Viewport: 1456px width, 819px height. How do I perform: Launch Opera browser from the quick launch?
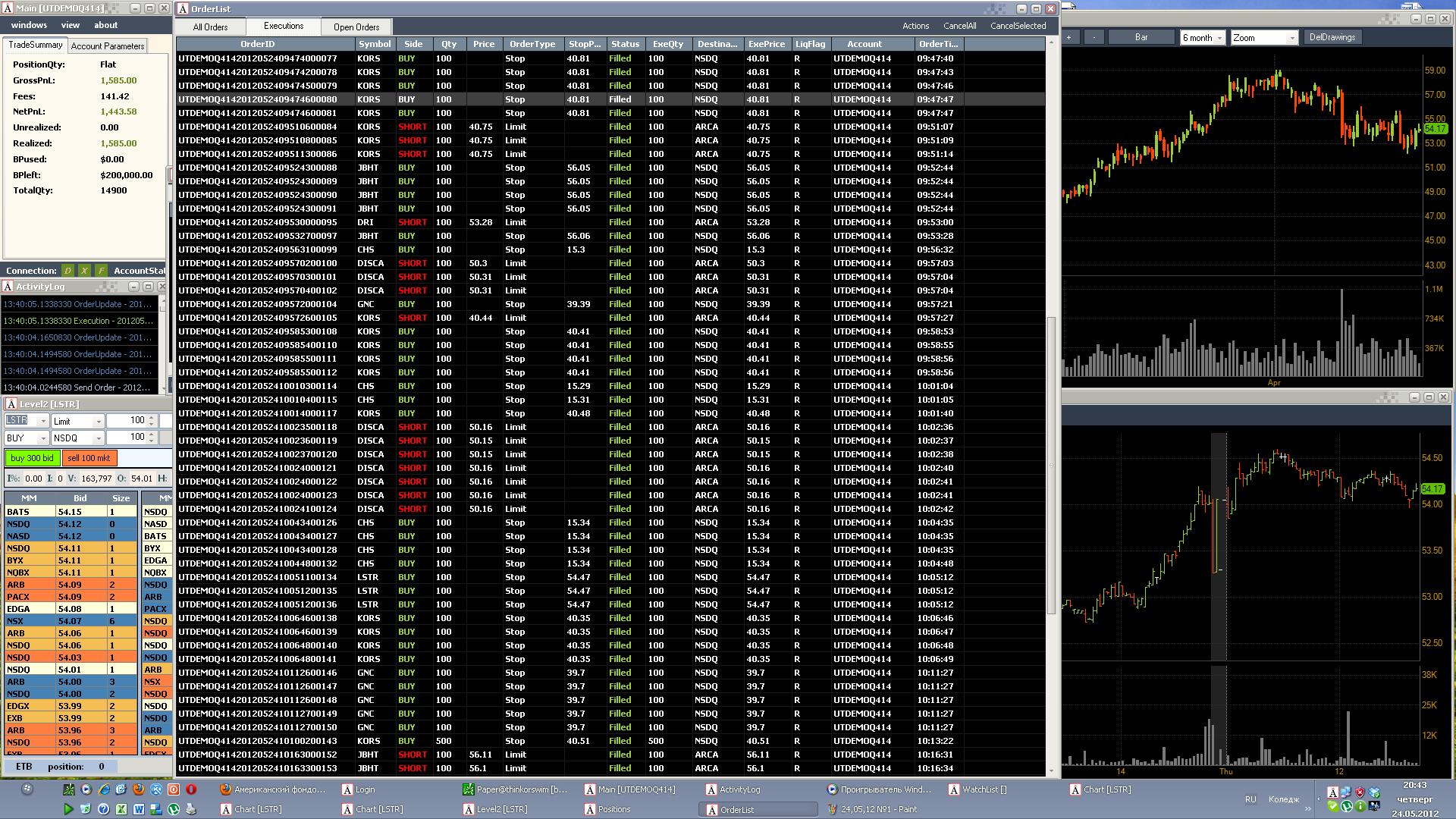[191, 789]
